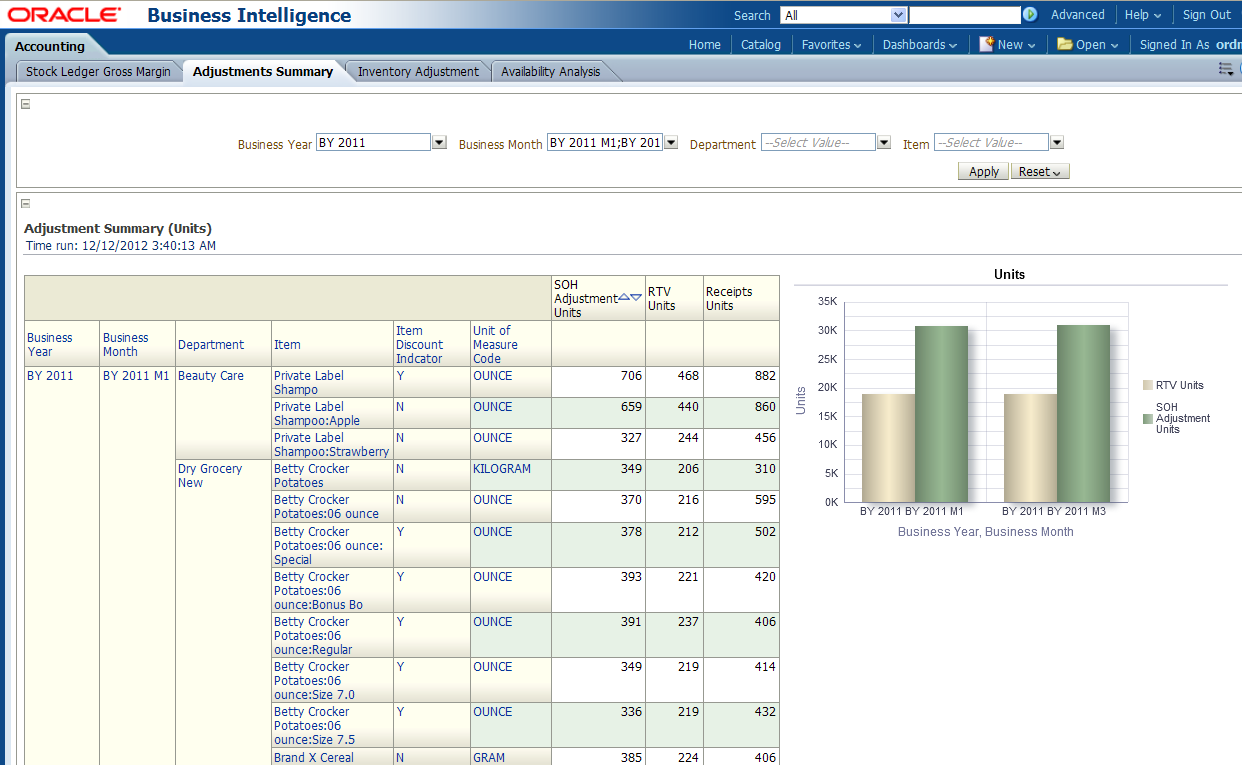Click the Open folder icon
1242x765 pixels.
coord(1064,44)
